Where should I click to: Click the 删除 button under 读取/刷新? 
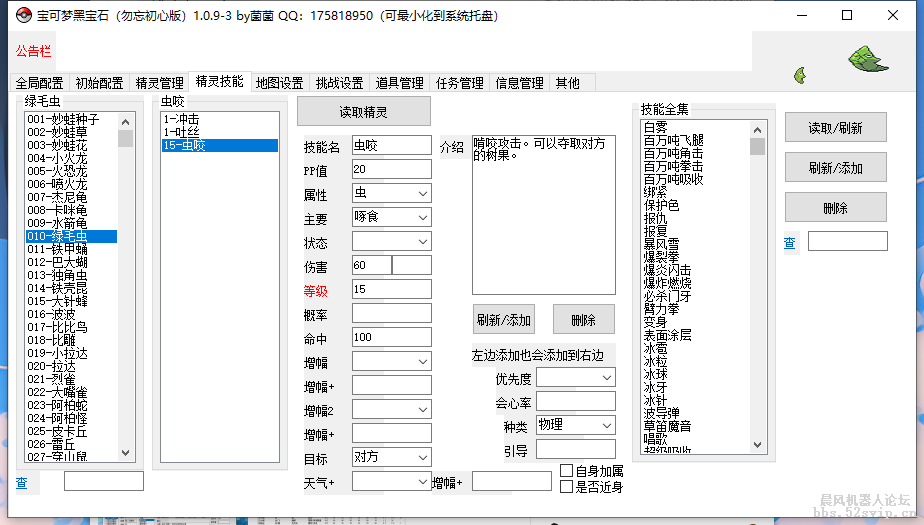836,207
